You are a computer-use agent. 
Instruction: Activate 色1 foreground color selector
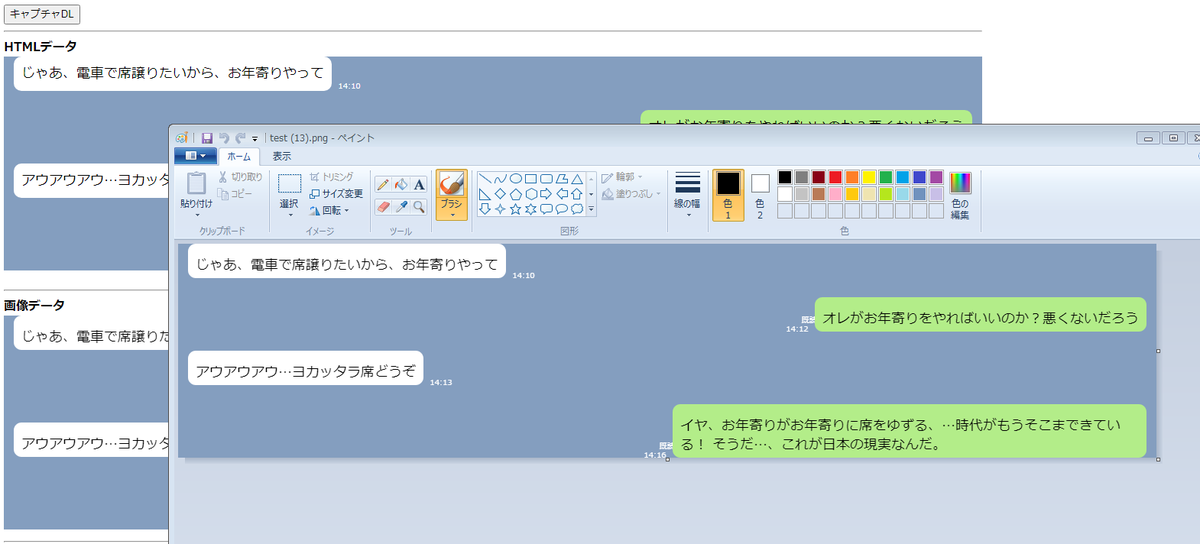728,194
